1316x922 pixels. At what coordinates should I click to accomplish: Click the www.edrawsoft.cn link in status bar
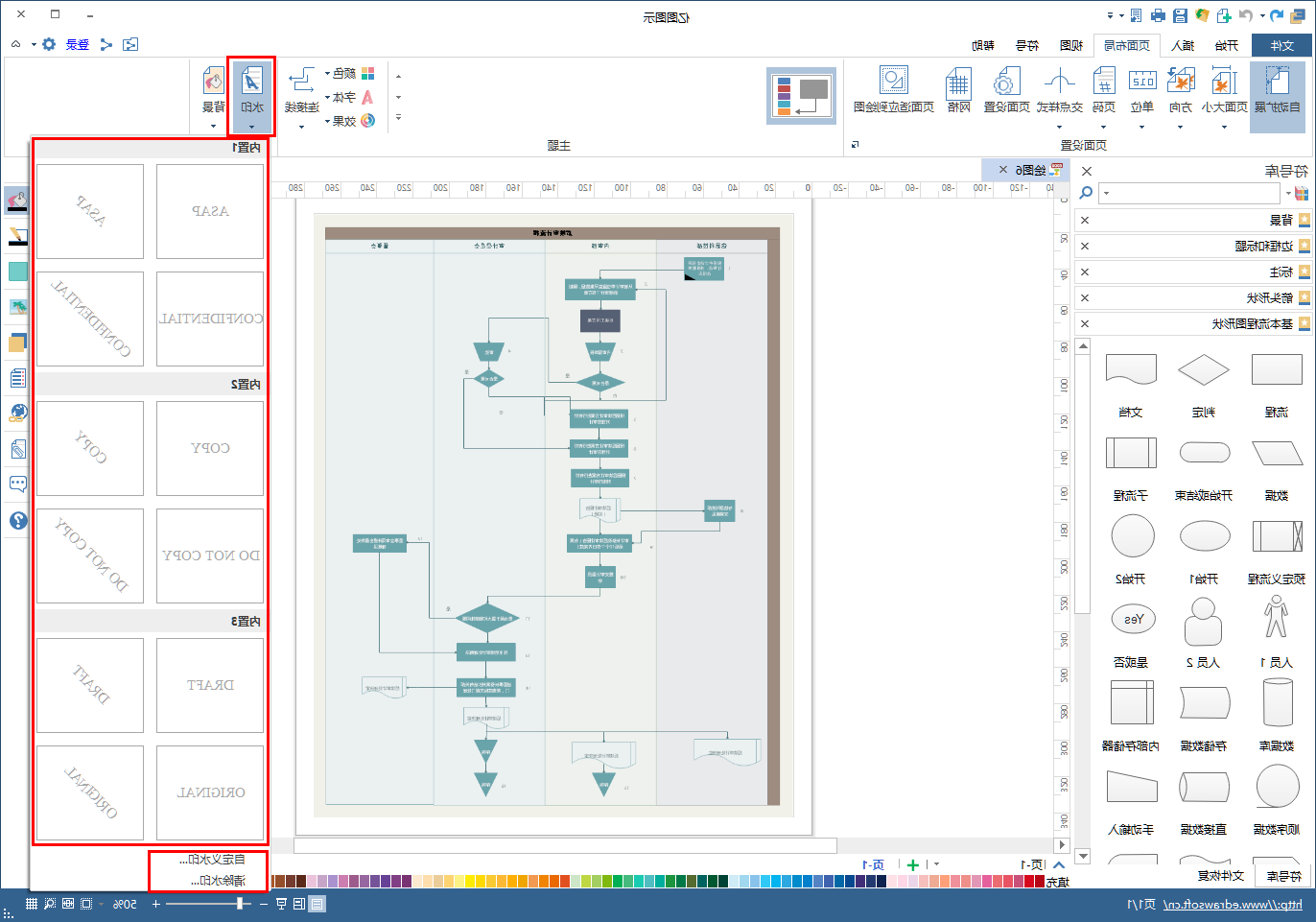point(1233,904)
